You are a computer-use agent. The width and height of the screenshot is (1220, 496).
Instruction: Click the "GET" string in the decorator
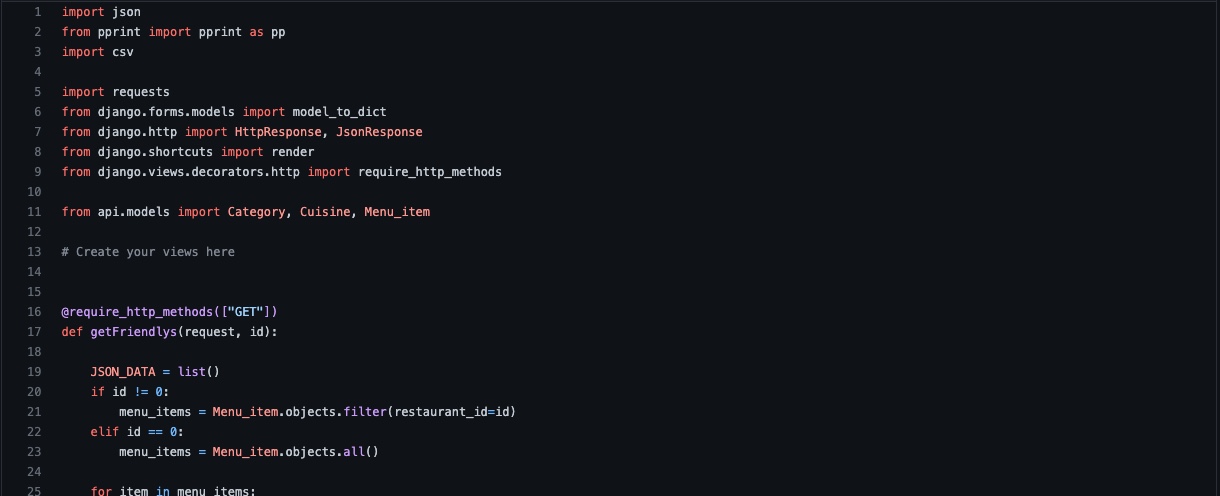click(246, 312)
